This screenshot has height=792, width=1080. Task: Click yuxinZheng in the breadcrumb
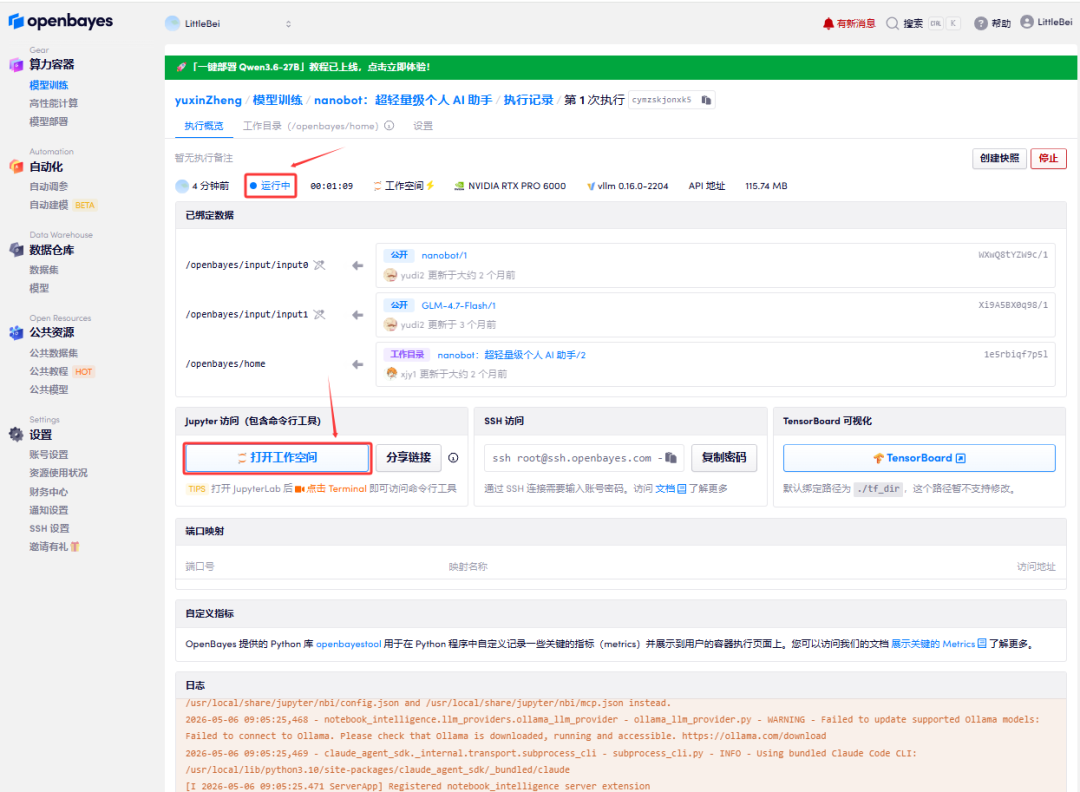[208, 100]
